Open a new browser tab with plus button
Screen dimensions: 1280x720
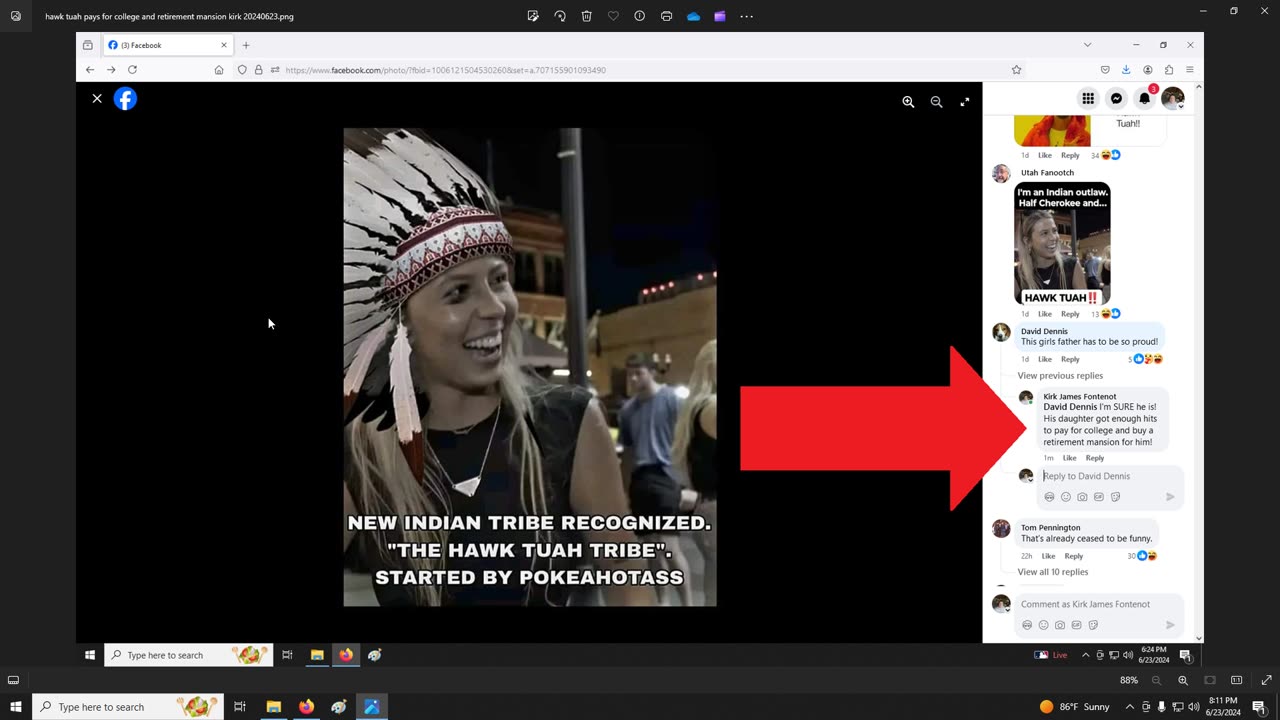tap(246, 45)
